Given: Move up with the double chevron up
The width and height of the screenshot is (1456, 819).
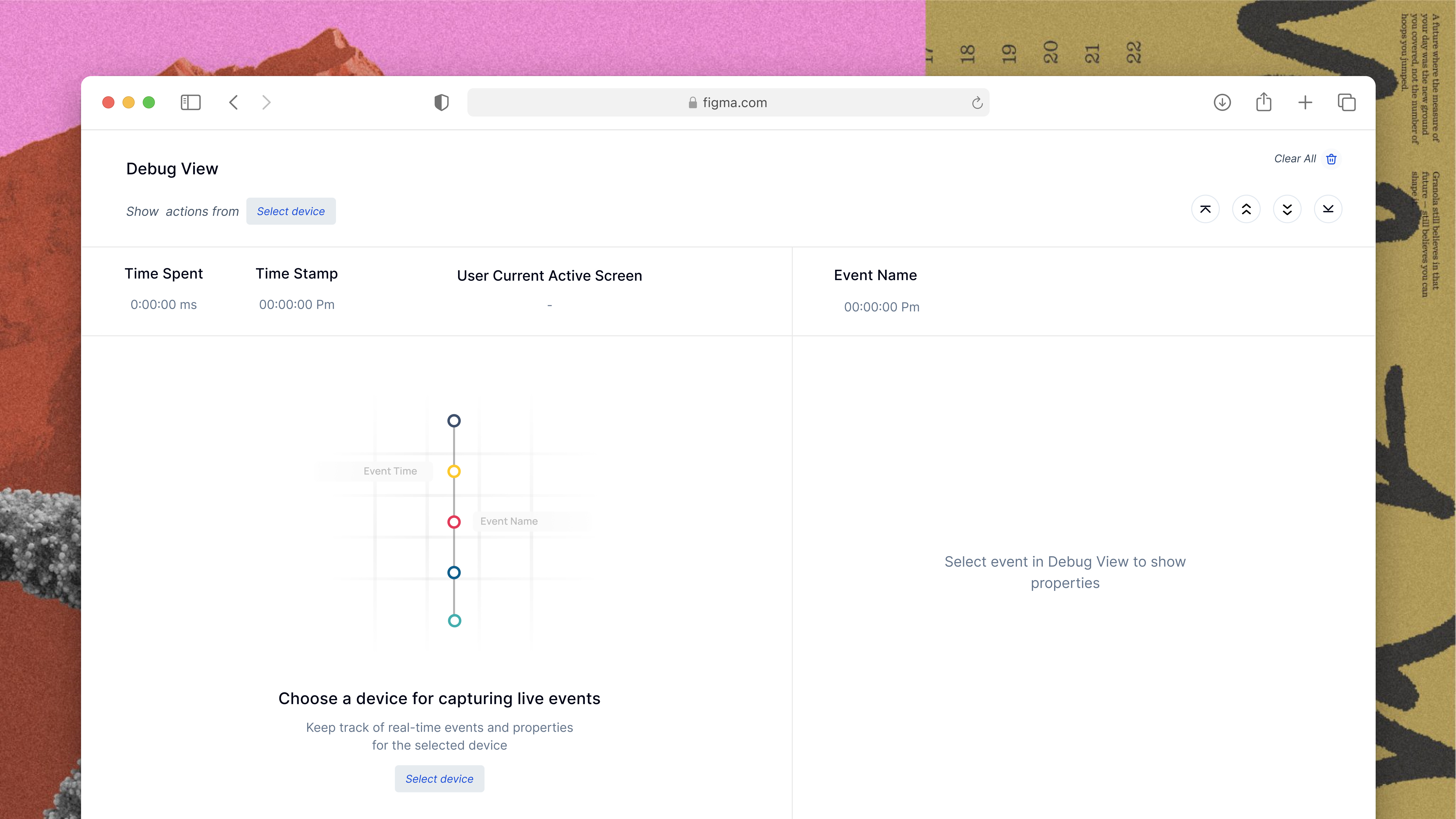Looking at the screenshot, I should (x=1246, y=209).
